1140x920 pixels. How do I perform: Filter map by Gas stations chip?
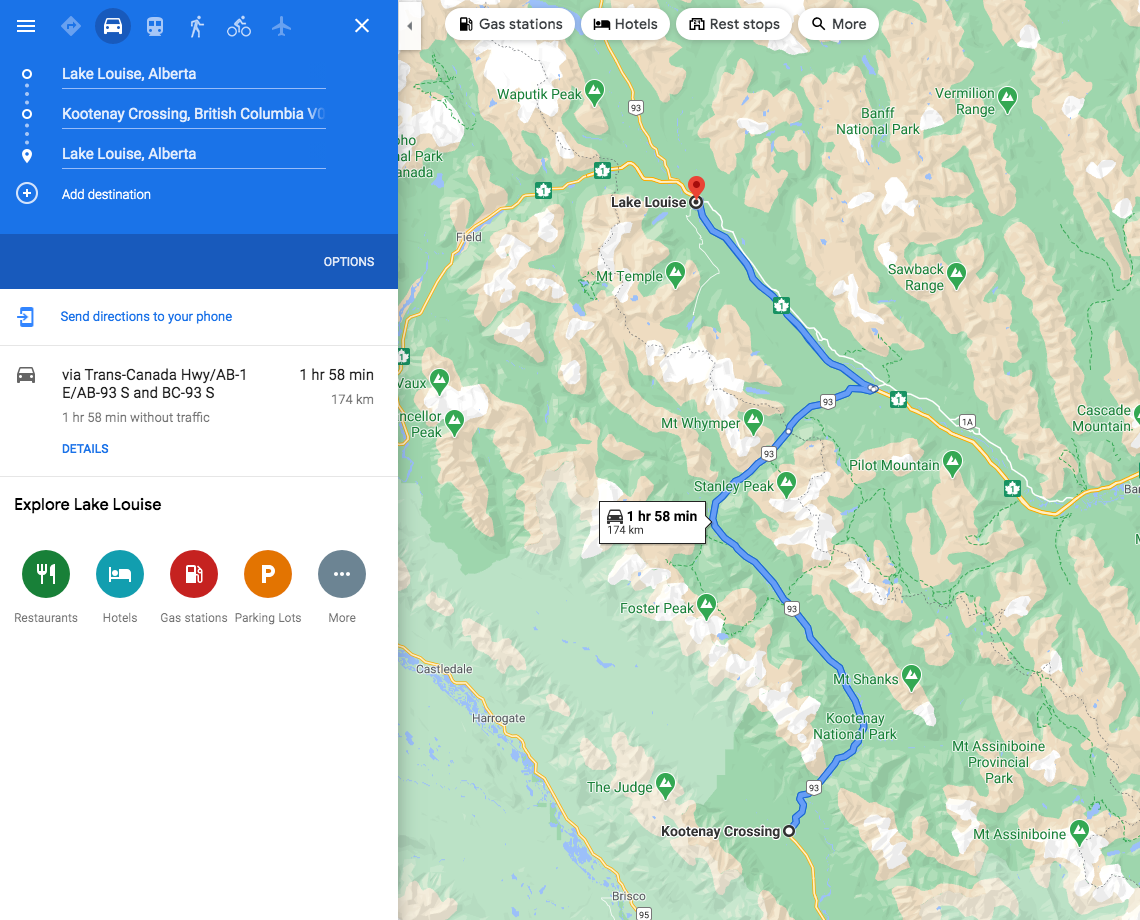coord(510,24)
